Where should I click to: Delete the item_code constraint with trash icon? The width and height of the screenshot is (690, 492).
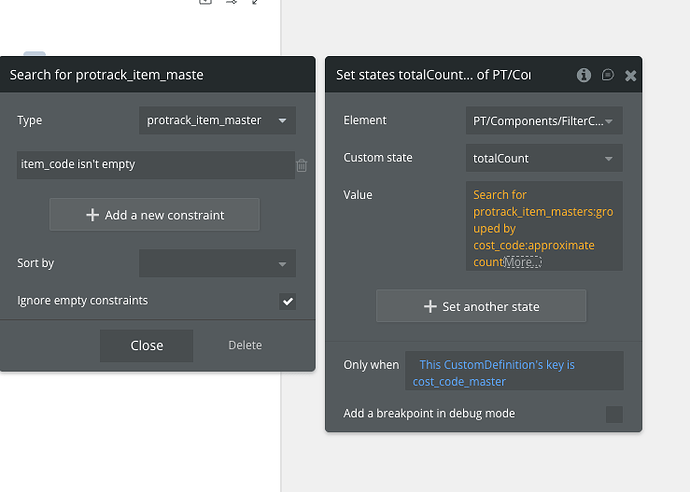click(x=302, y=165)
